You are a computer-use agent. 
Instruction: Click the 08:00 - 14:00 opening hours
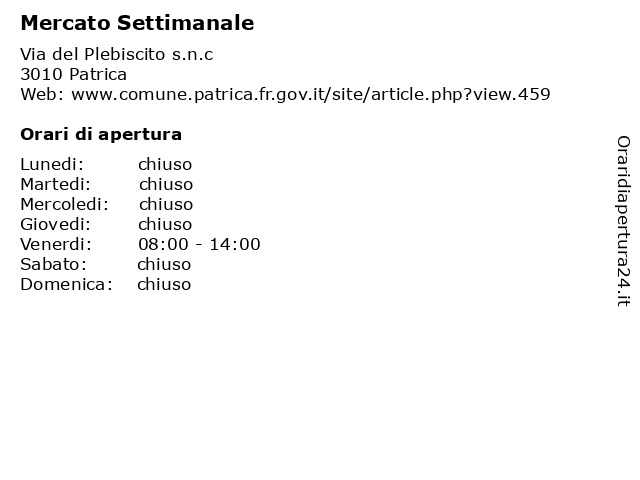[x=199, y=244]
